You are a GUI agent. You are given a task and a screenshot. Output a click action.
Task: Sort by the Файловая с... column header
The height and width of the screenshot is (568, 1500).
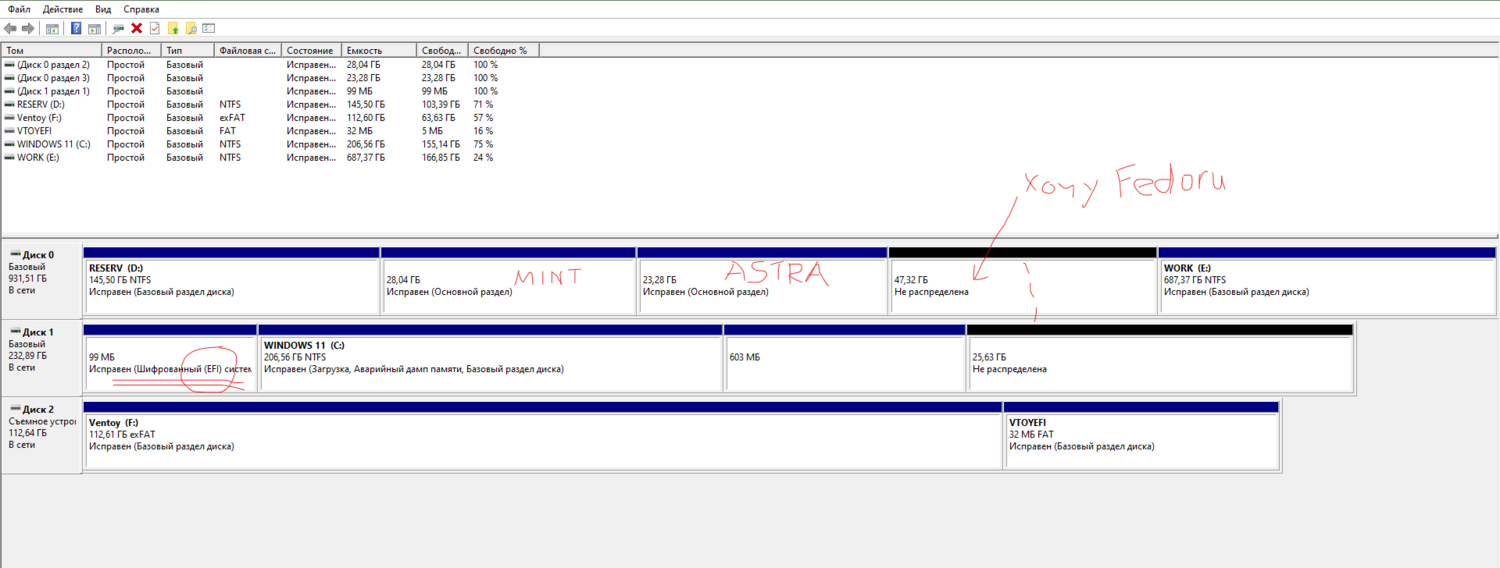[247, 50]
